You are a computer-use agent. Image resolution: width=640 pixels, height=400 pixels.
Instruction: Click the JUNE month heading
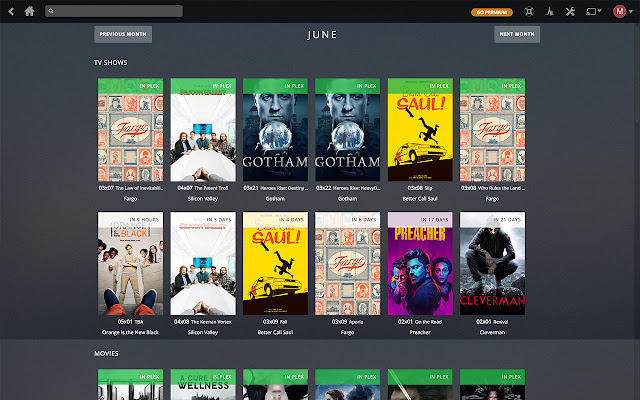coord(322,35)
